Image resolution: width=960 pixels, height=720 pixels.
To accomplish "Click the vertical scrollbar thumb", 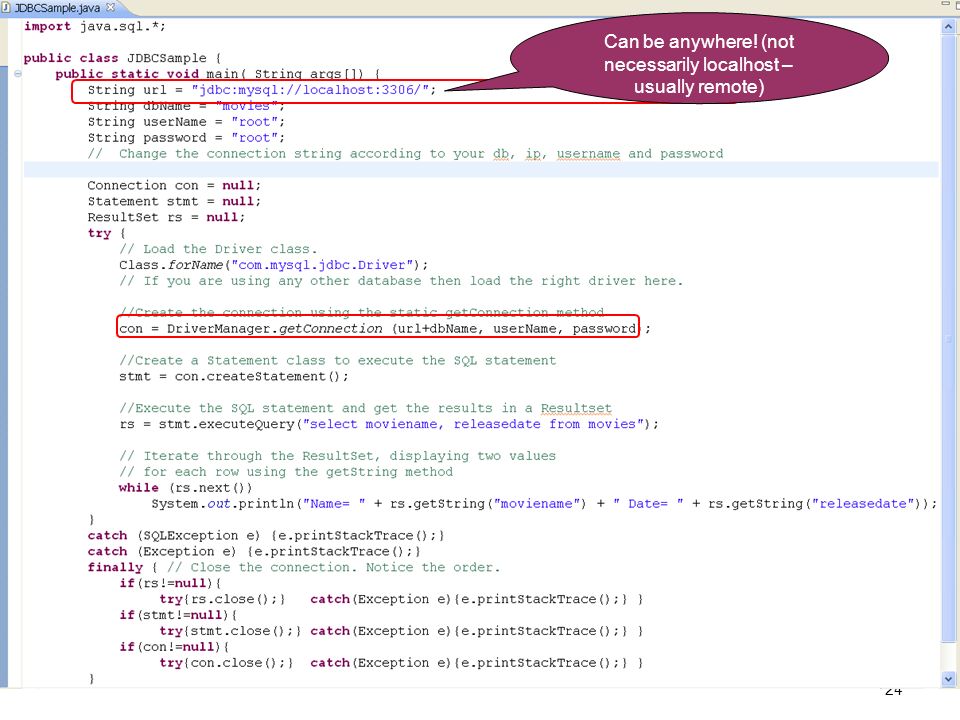I will (948, 338).
